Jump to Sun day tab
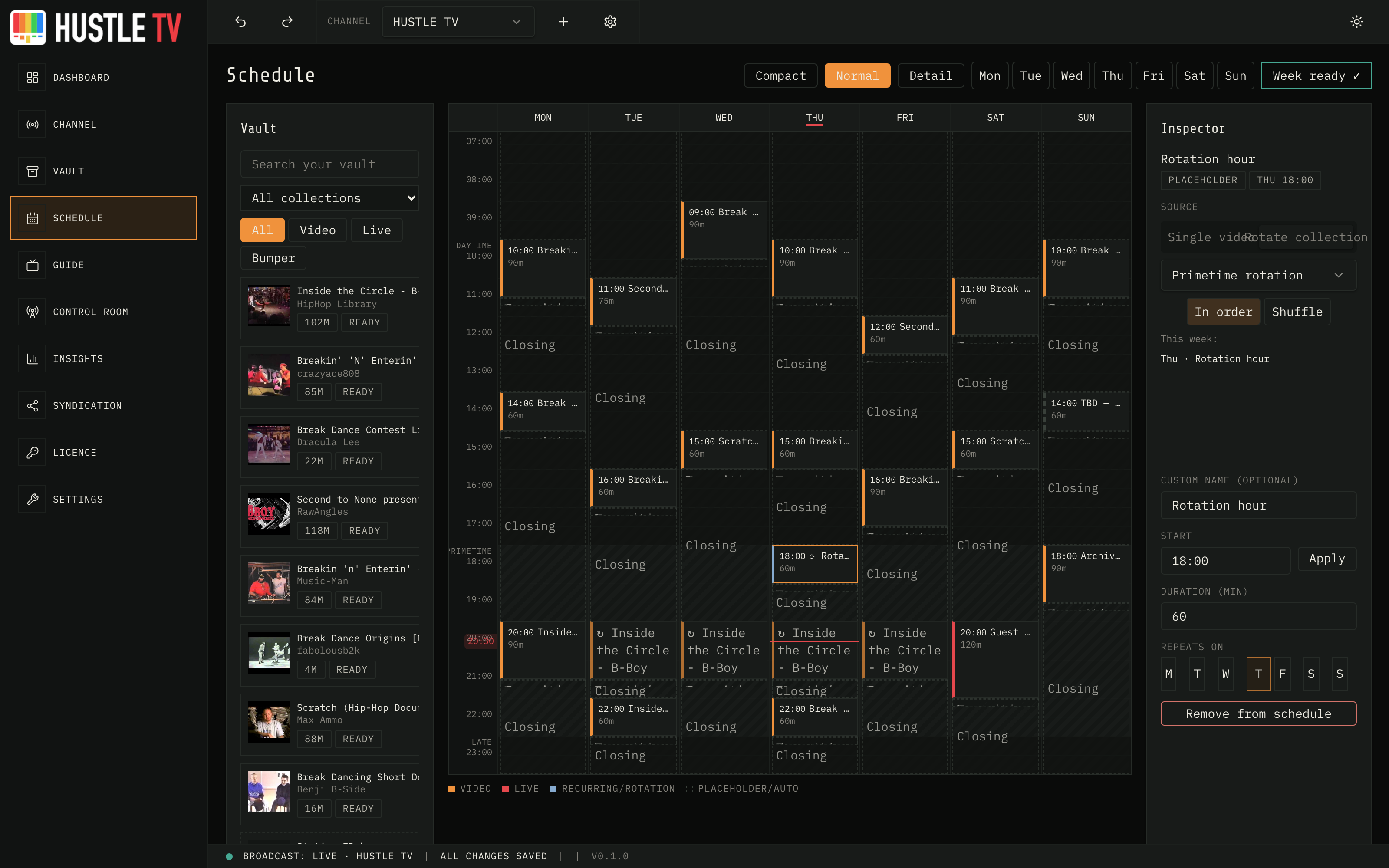The image size is (1389, 868). click(x=1235, y=76)
